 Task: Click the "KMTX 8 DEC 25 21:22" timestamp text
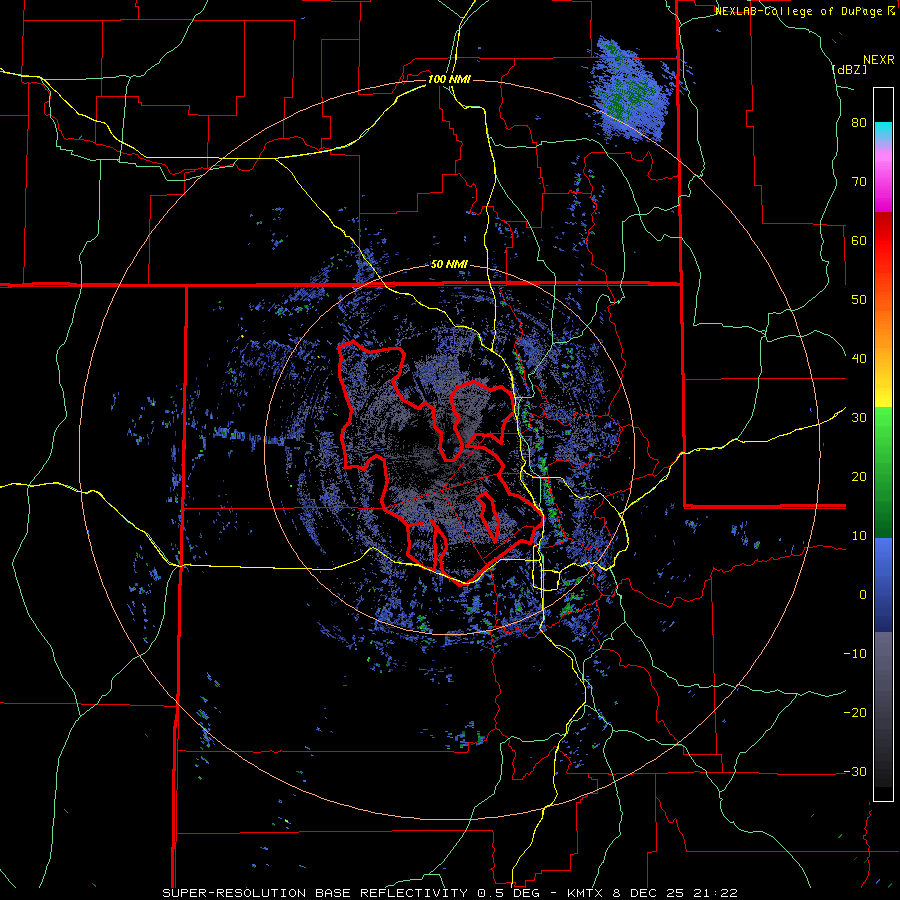pos(652,893)
